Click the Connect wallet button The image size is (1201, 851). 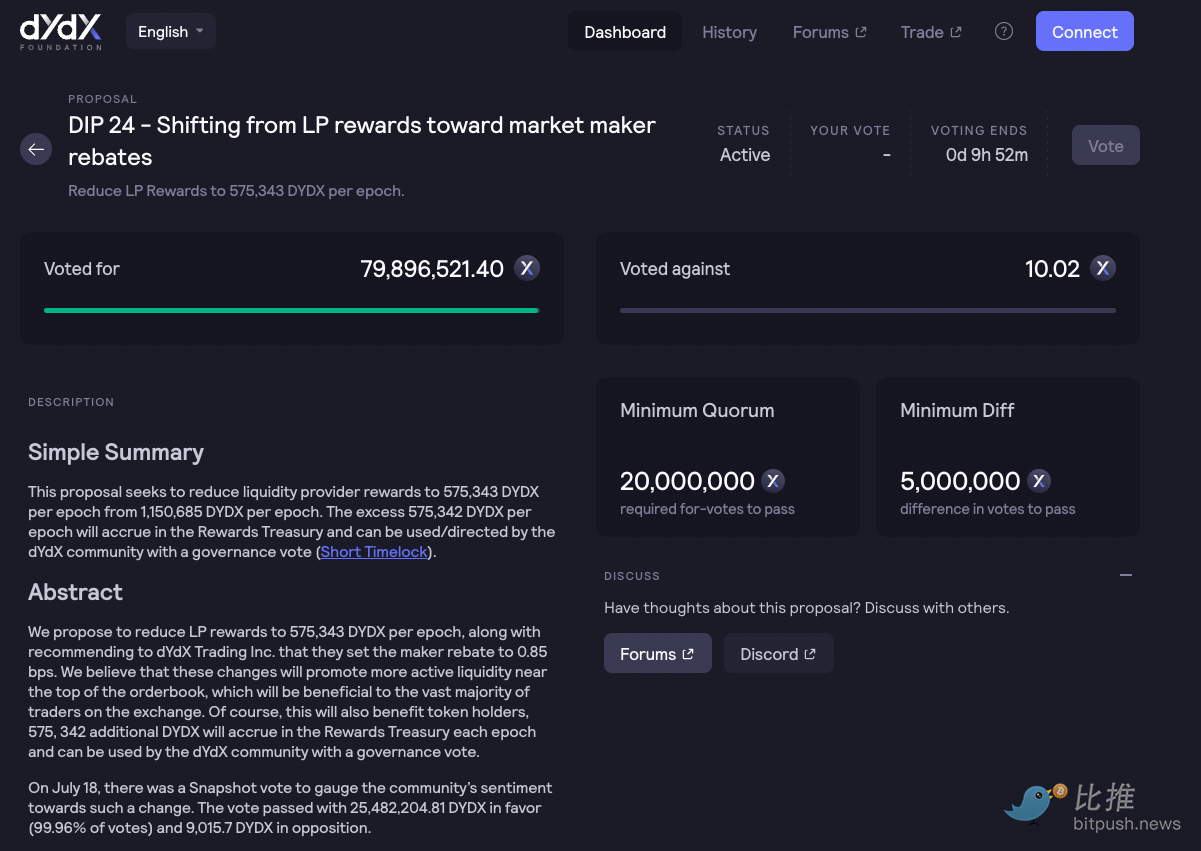click(x=1085, y=32)
